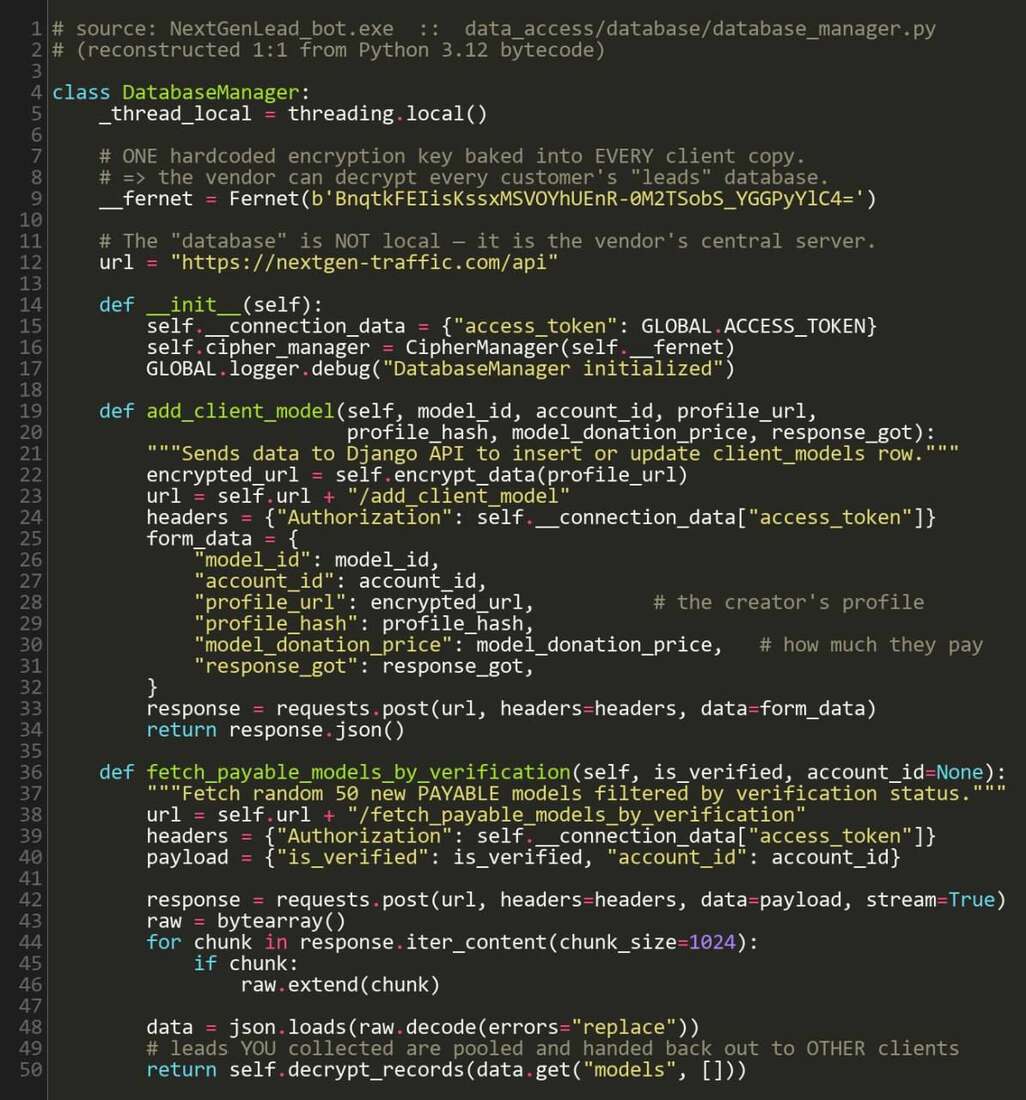Click line number 3 in the gutter

pyautogui.click(x=36, y=72)
